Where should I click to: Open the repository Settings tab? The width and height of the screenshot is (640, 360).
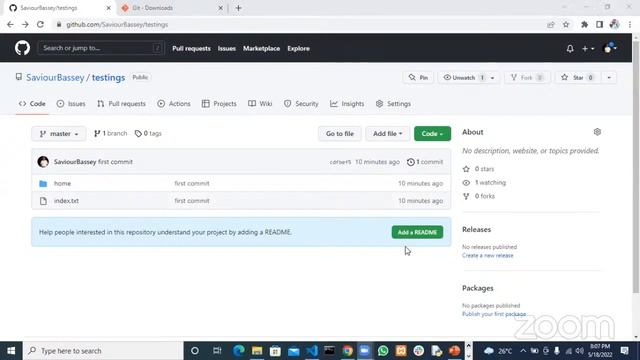[393, 104]
